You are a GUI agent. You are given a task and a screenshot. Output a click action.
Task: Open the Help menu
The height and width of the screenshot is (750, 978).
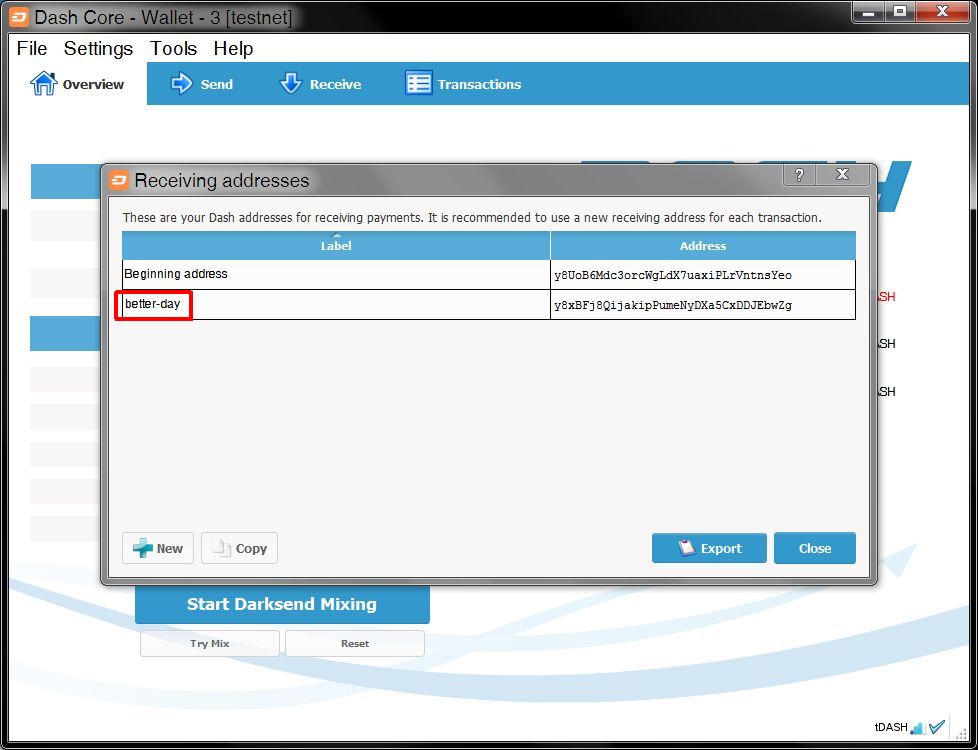pyautogui.click(x=233, y=49)
